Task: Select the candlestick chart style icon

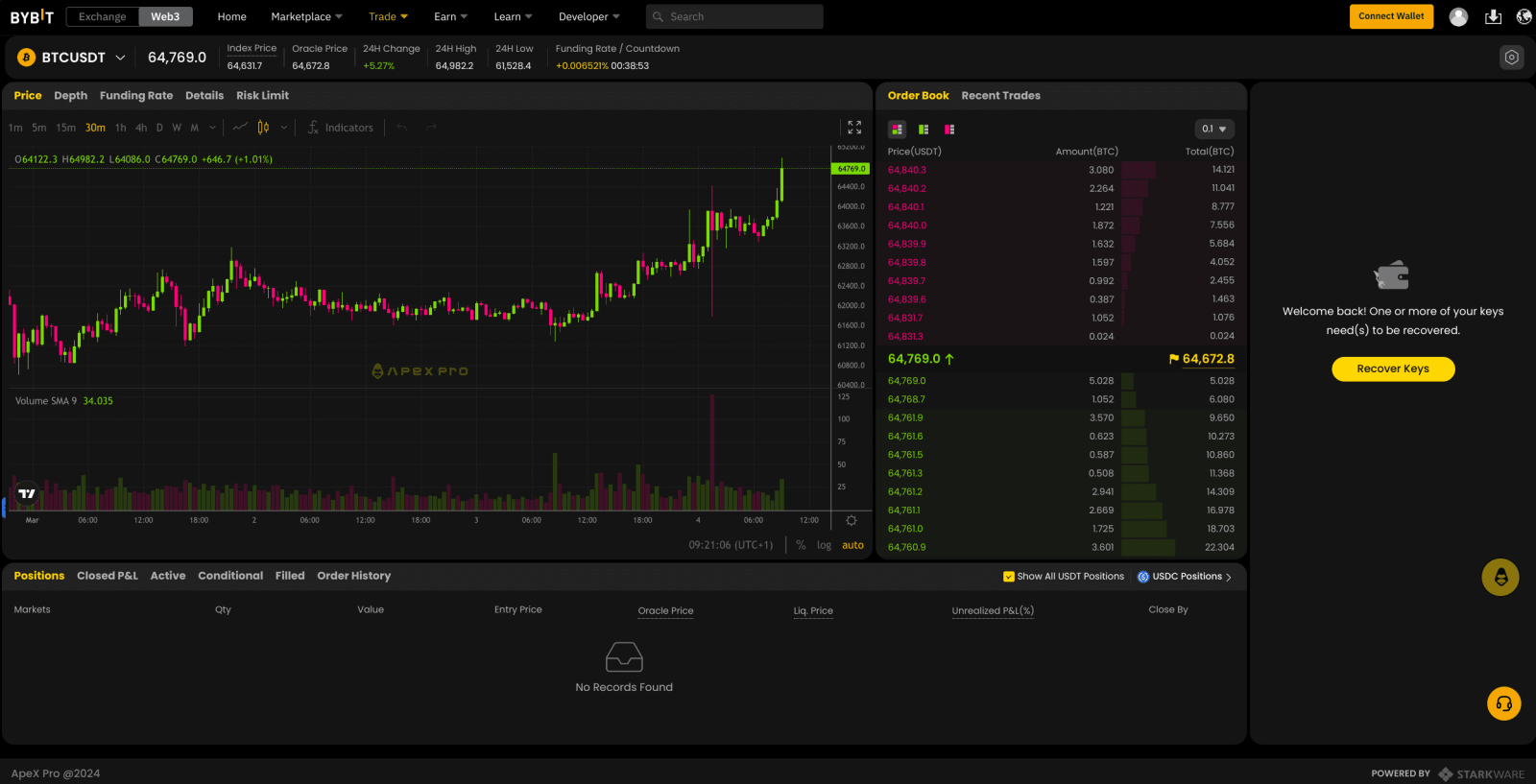Action: click(263, 127)
